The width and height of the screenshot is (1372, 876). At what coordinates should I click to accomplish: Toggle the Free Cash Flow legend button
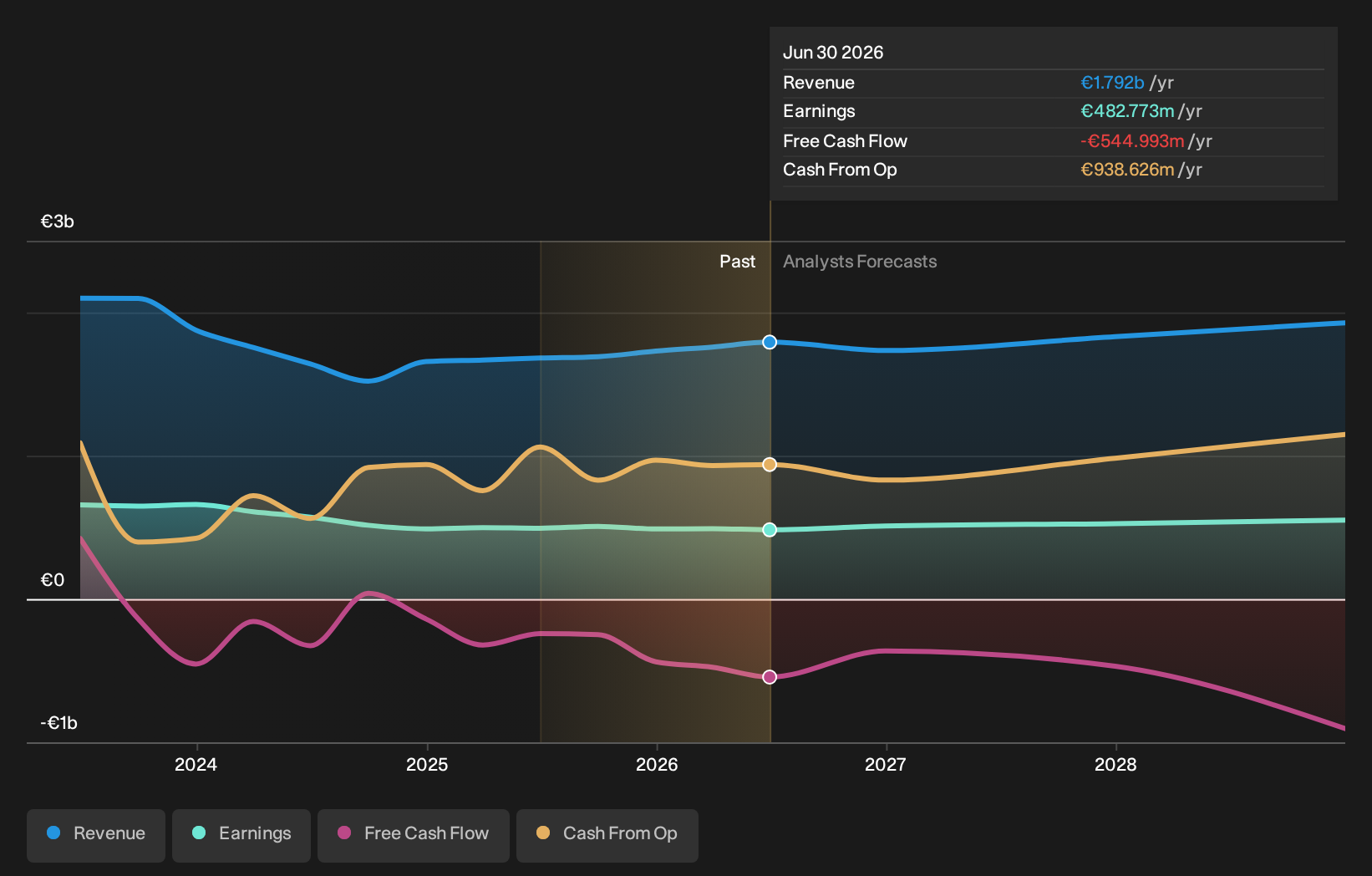(414, 835)
